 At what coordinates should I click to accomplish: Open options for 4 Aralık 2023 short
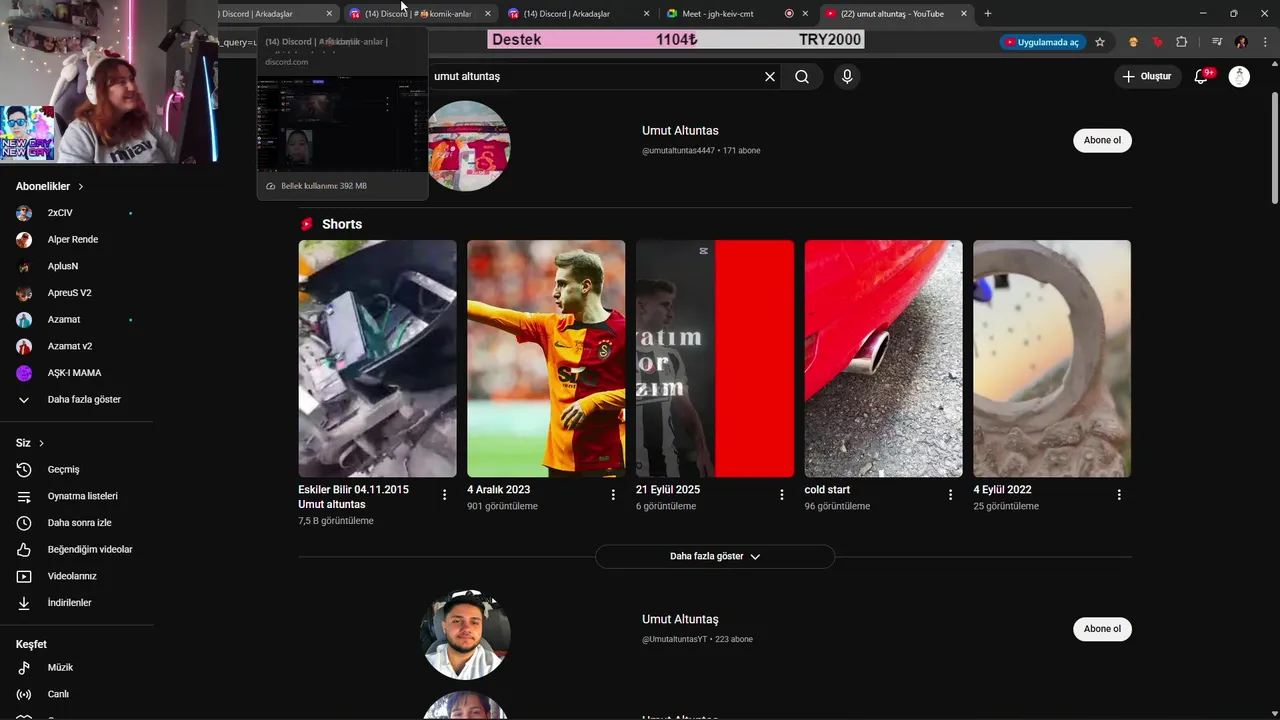coord(613,494)
